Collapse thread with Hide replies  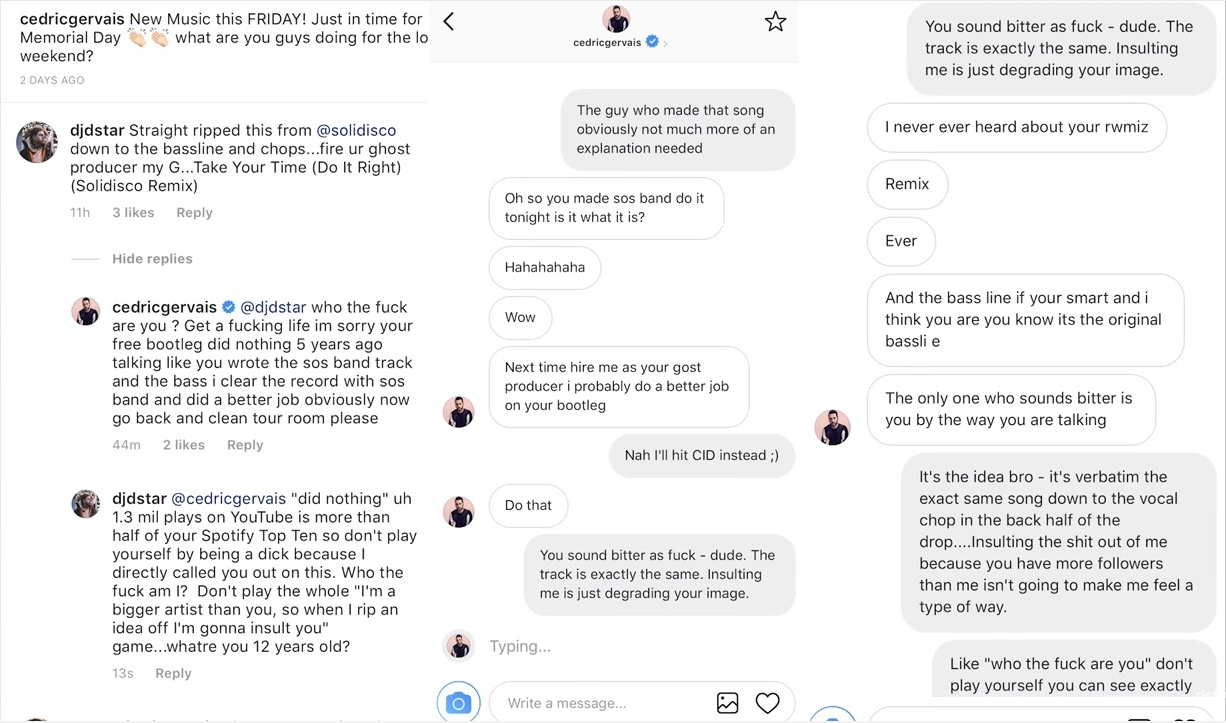152,259
